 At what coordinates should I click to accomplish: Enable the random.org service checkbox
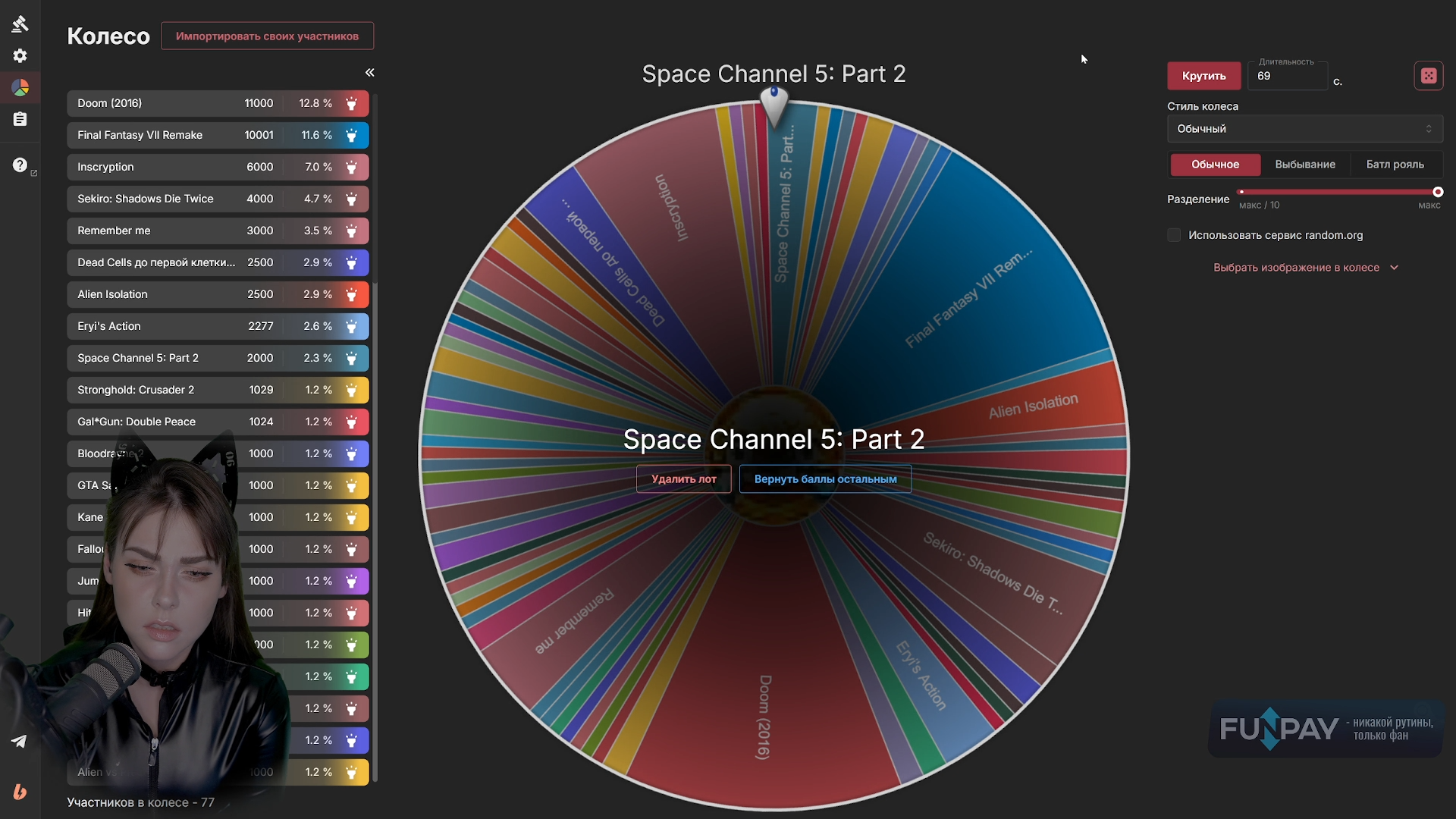tap(1174, 235)
